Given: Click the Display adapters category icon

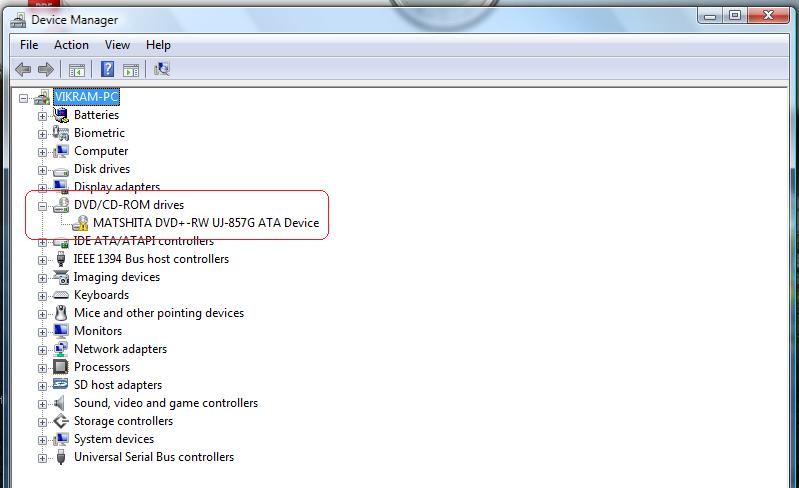Looking at the screenshot, I should coord(61,186).
